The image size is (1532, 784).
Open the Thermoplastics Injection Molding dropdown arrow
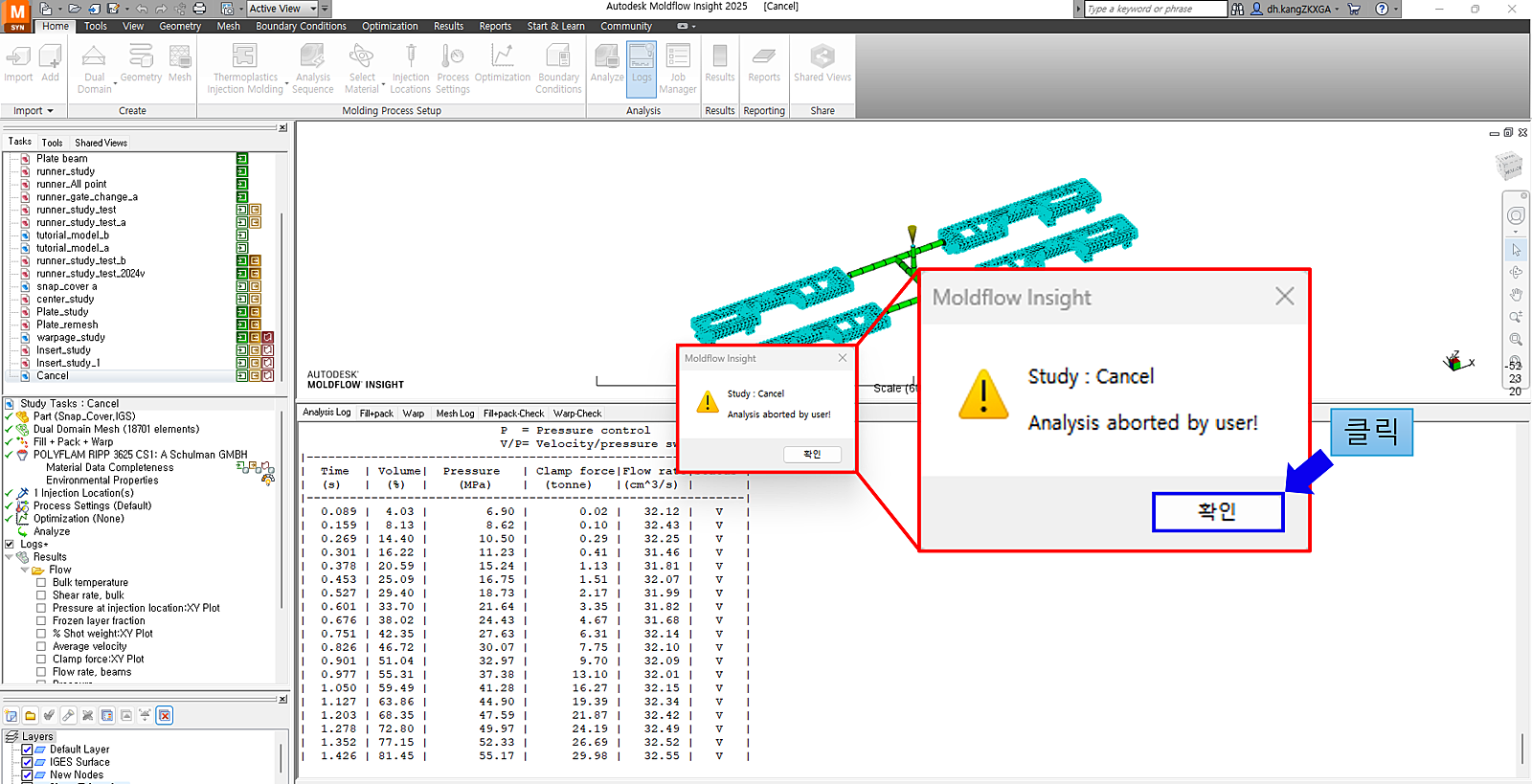(x=286, y=85)
